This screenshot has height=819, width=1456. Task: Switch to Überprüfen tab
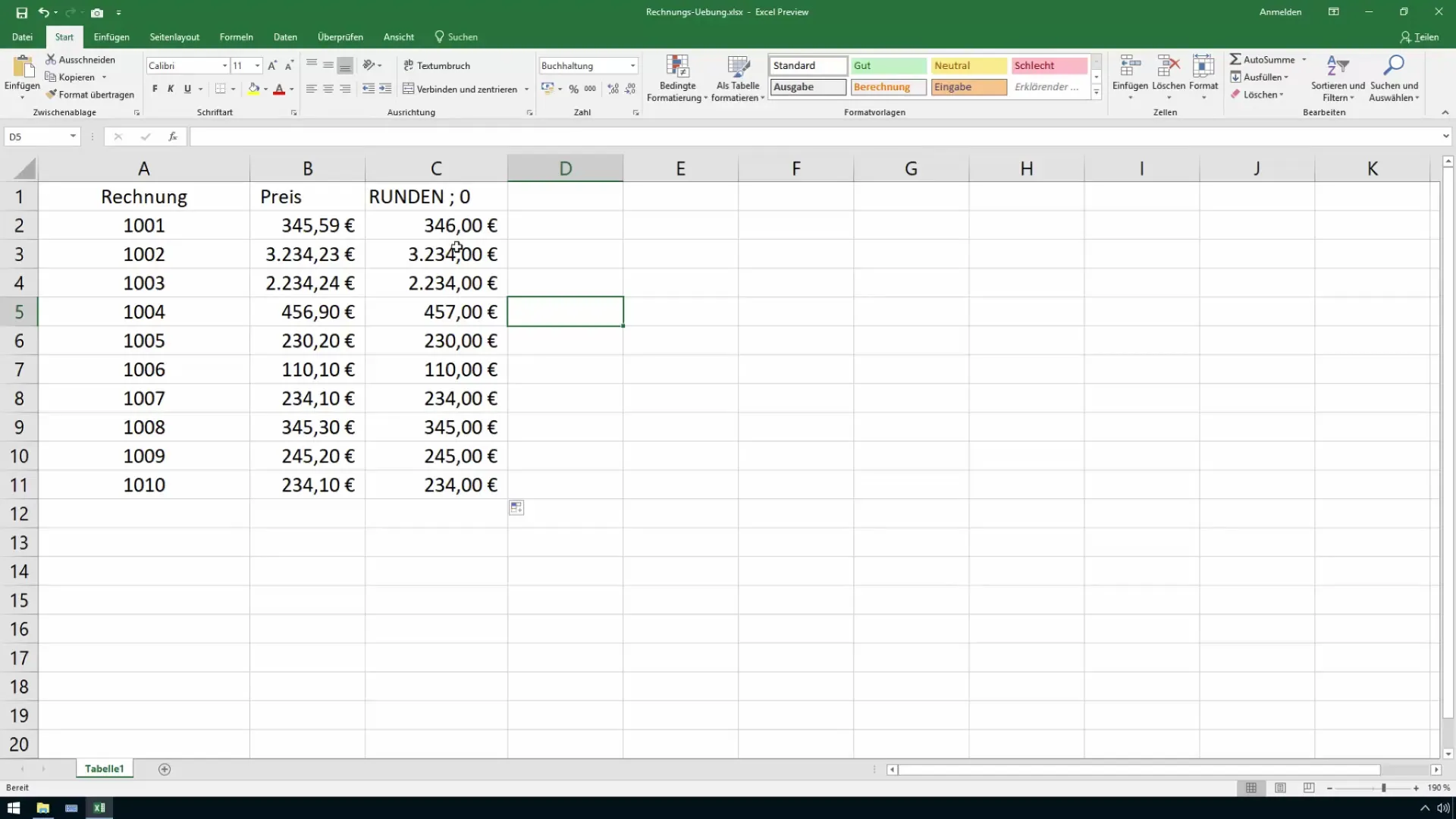pyautogui.click(x=340, y=36)
